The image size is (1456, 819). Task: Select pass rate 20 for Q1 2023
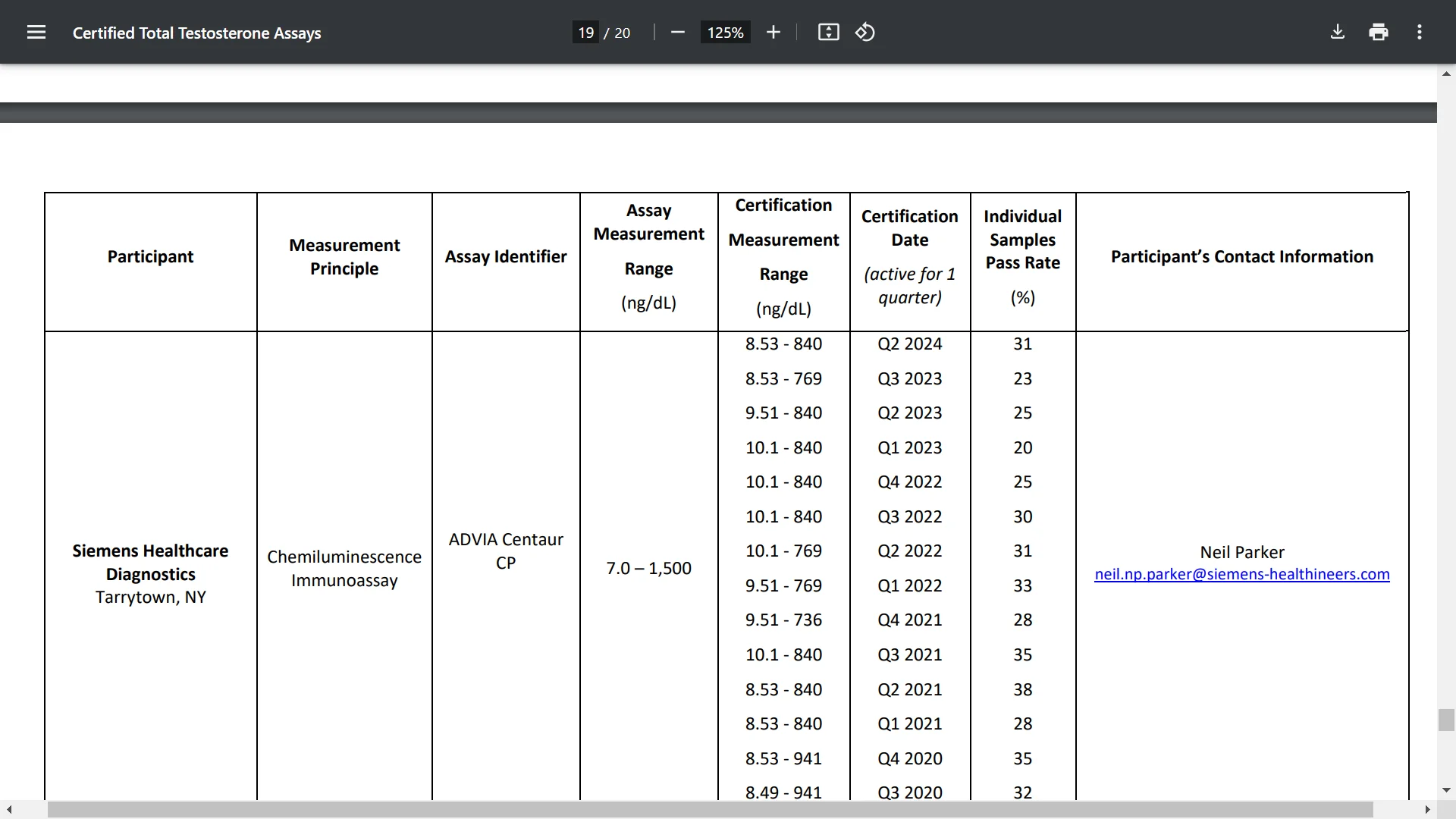pos(1023,447)
